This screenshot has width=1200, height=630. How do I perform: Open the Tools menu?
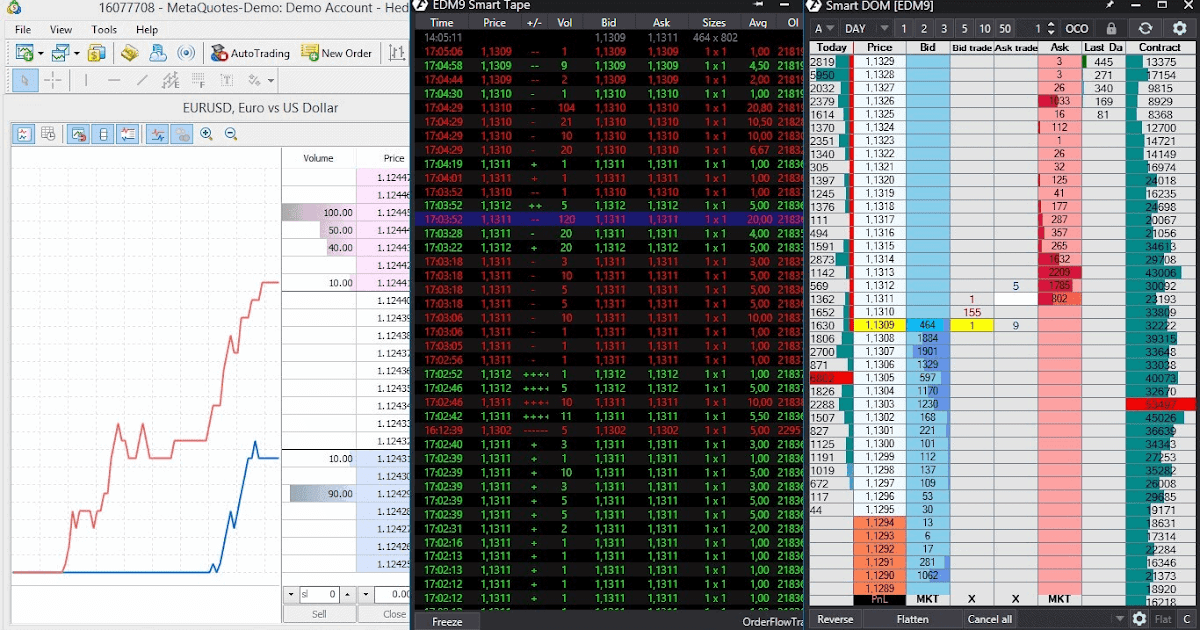(x=104, y=30)
